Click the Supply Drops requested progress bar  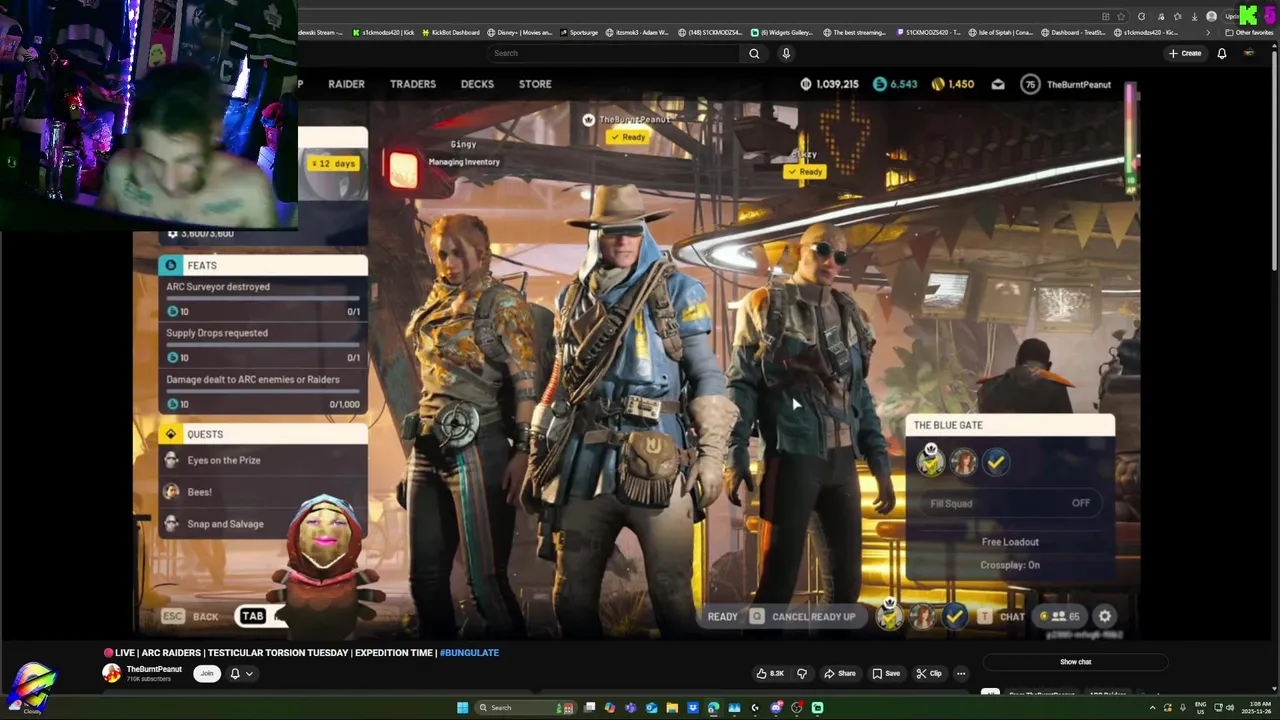point(262,345)
